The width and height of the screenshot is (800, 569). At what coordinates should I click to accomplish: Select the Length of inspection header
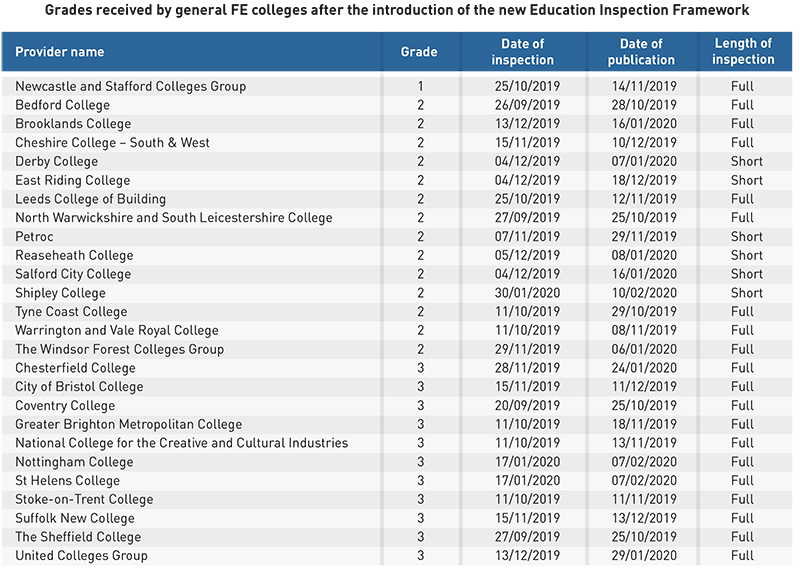pos(743,52)
